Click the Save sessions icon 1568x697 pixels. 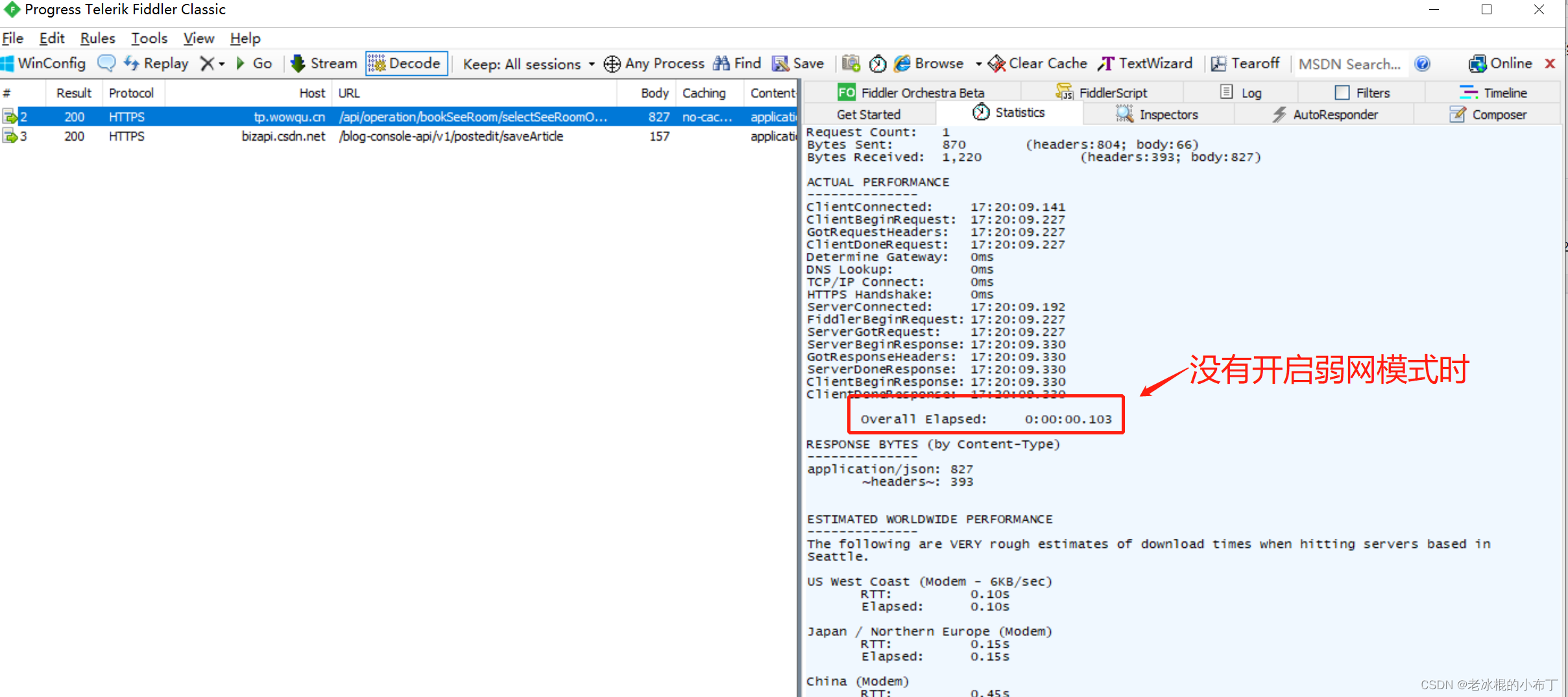(797, 63)
